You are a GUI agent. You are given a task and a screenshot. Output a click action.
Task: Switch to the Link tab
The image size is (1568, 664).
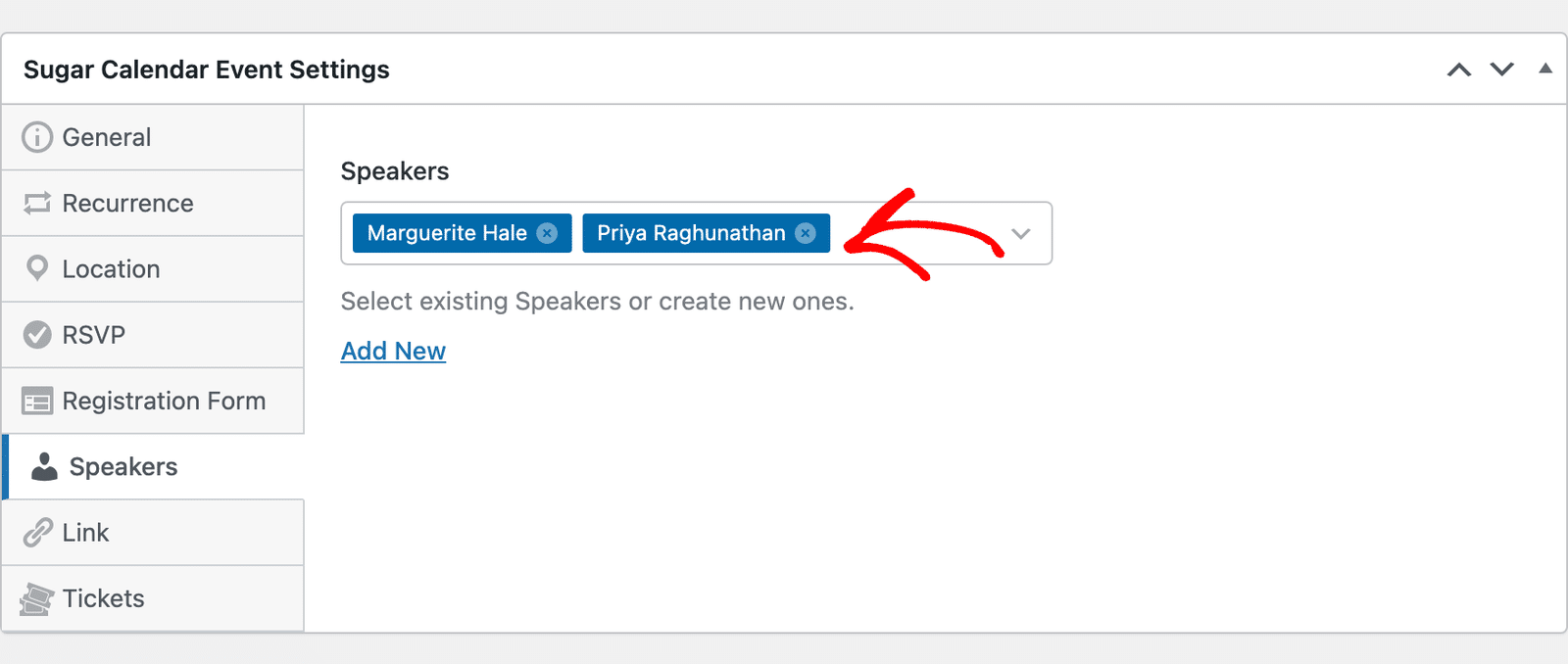[x=153, y=532]
